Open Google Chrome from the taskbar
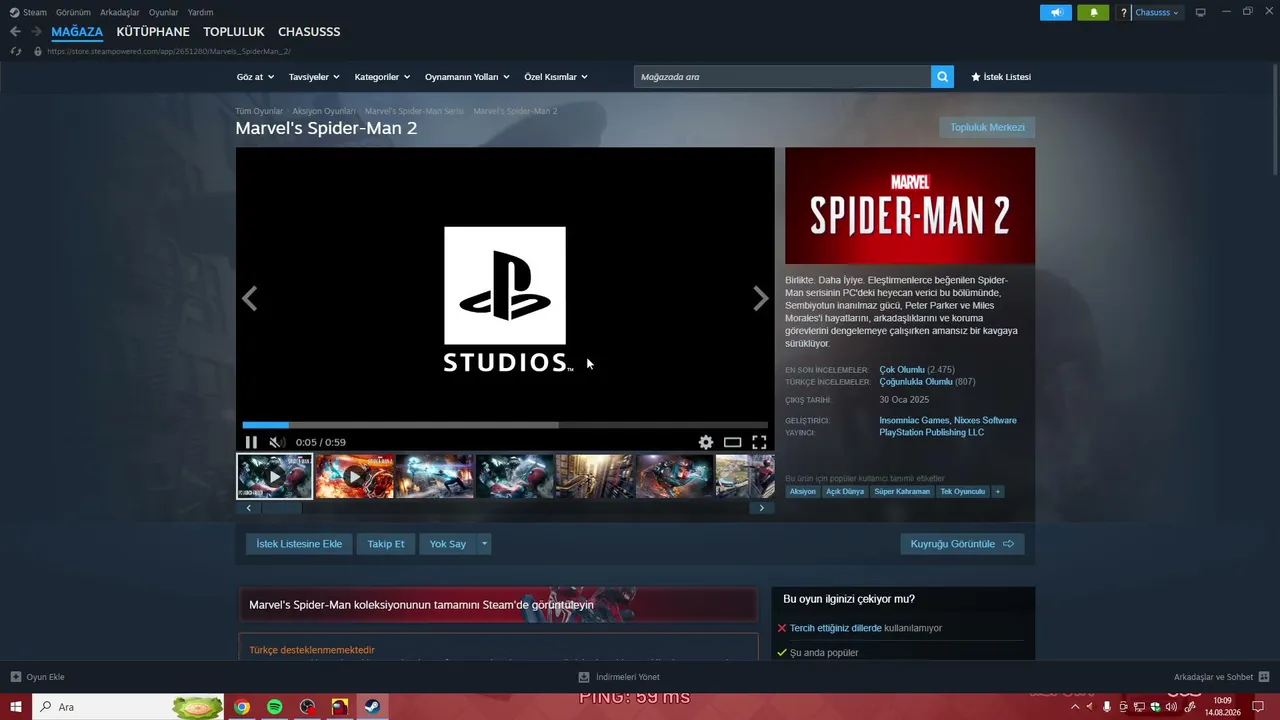This screenshot has height=720, width=1280. [242, 707]
